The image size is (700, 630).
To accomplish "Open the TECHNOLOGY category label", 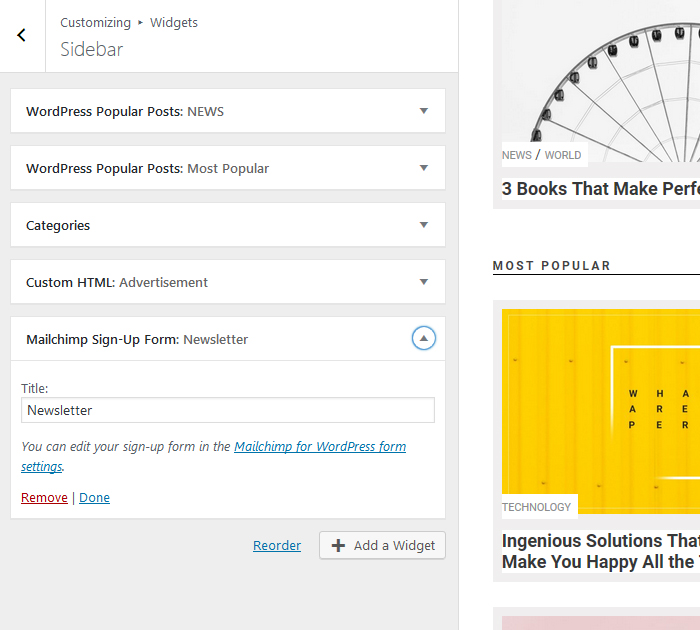I will coord(536,507).
